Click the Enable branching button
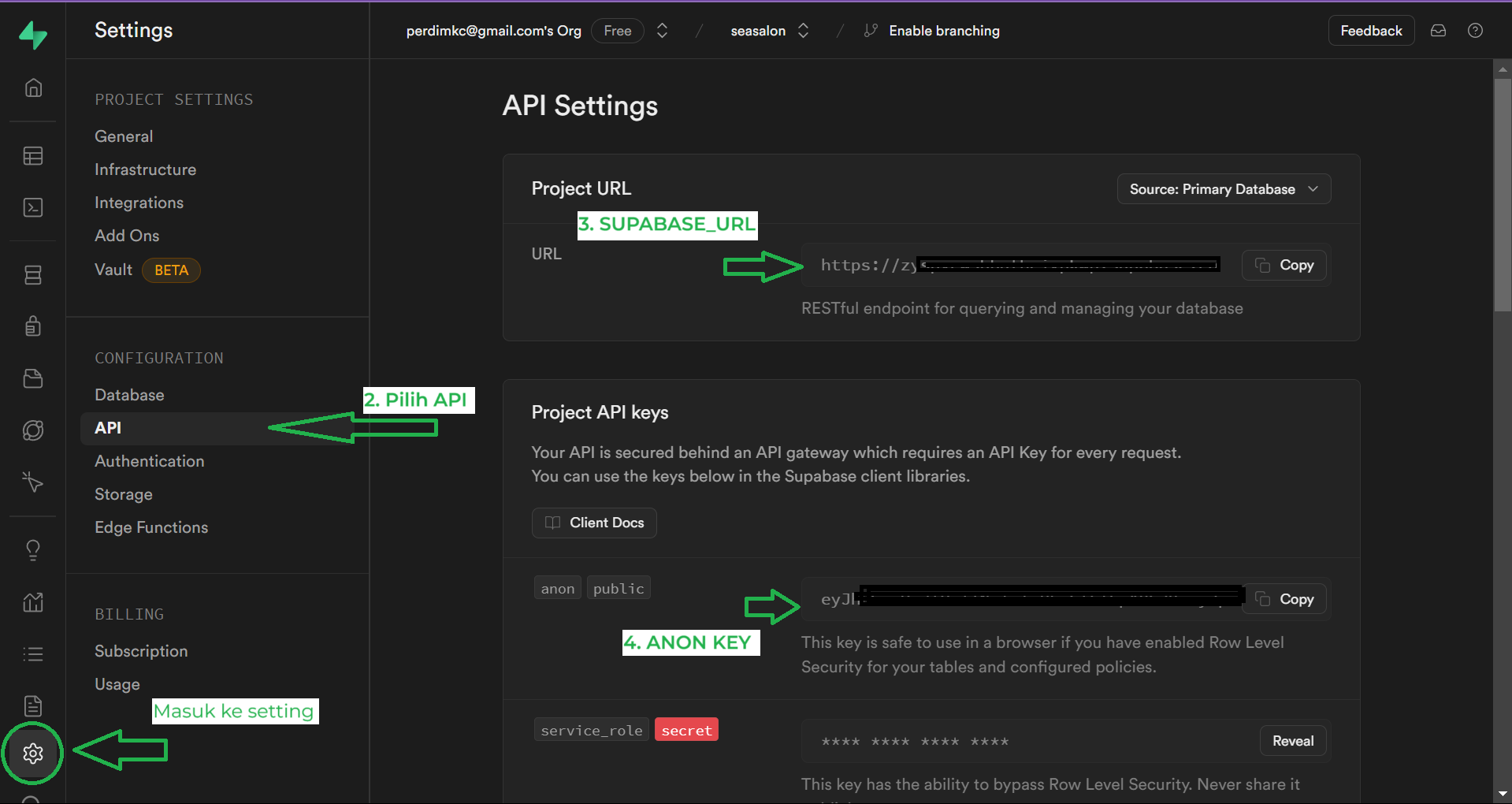 point(932,31)
